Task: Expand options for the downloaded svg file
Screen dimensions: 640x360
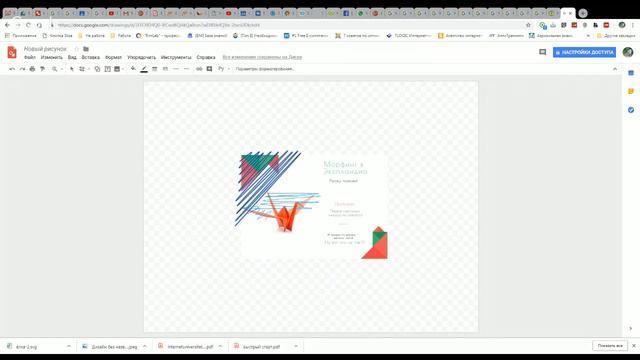Action: 69,347
